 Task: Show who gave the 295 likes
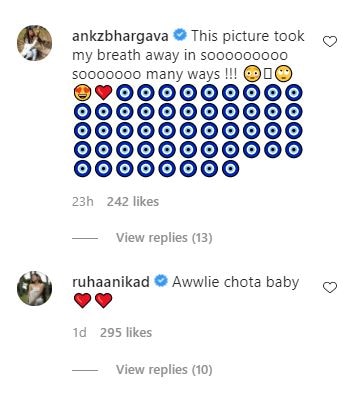tap(126, 333)
